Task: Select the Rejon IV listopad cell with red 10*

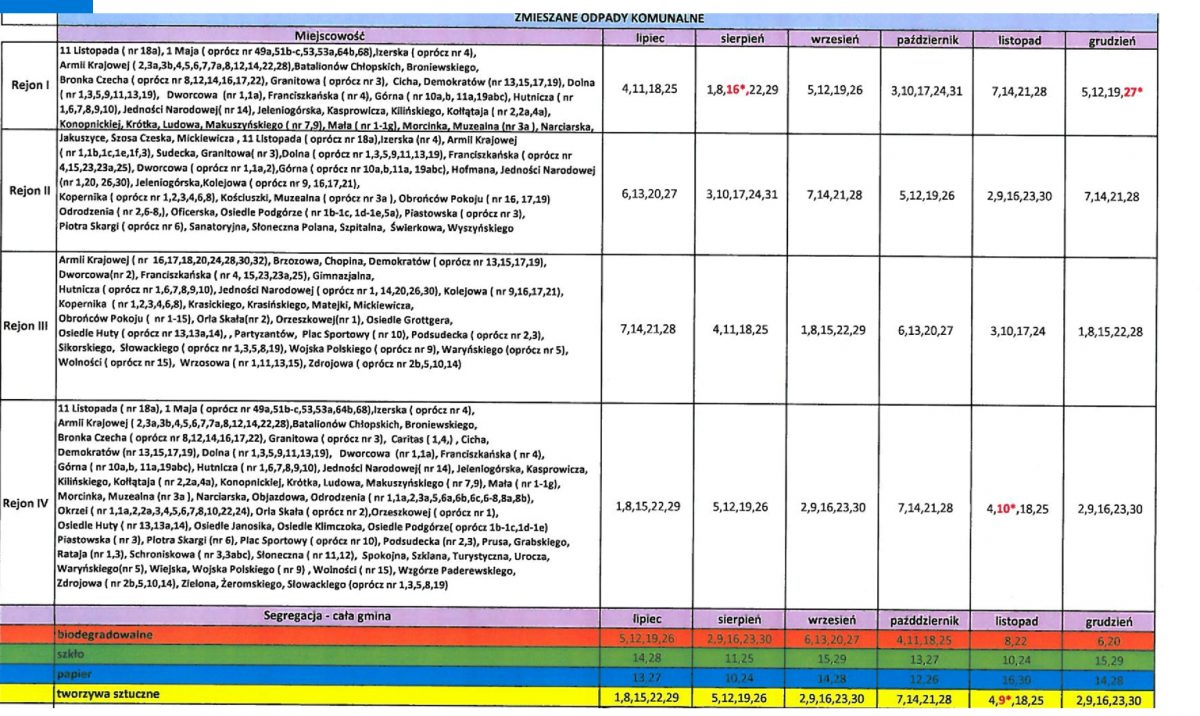Action: tap(1020, 508)
